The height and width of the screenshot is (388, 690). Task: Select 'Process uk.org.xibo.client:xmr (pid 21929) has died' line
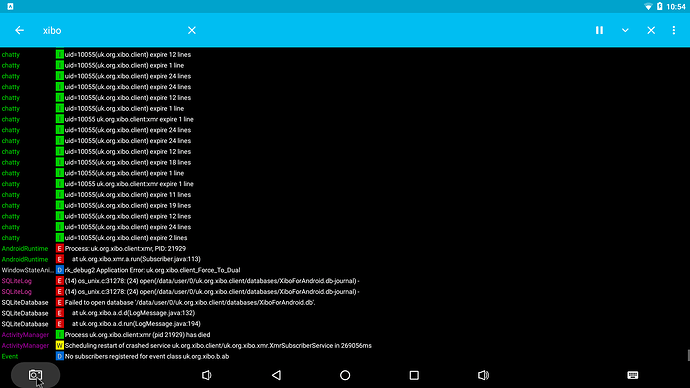coord(137,335)
